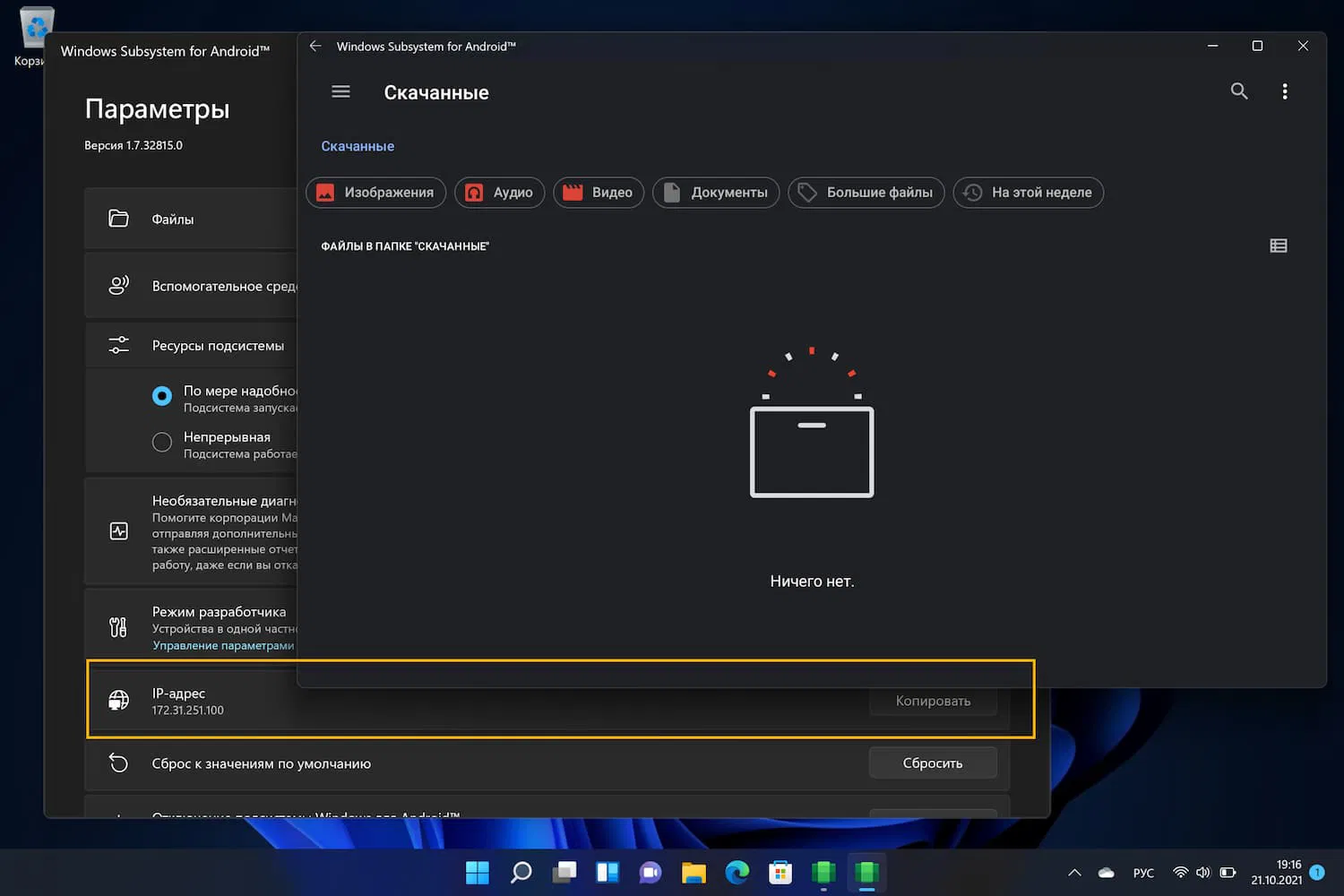Open File Explorer from the taskbar

(694, 872)
